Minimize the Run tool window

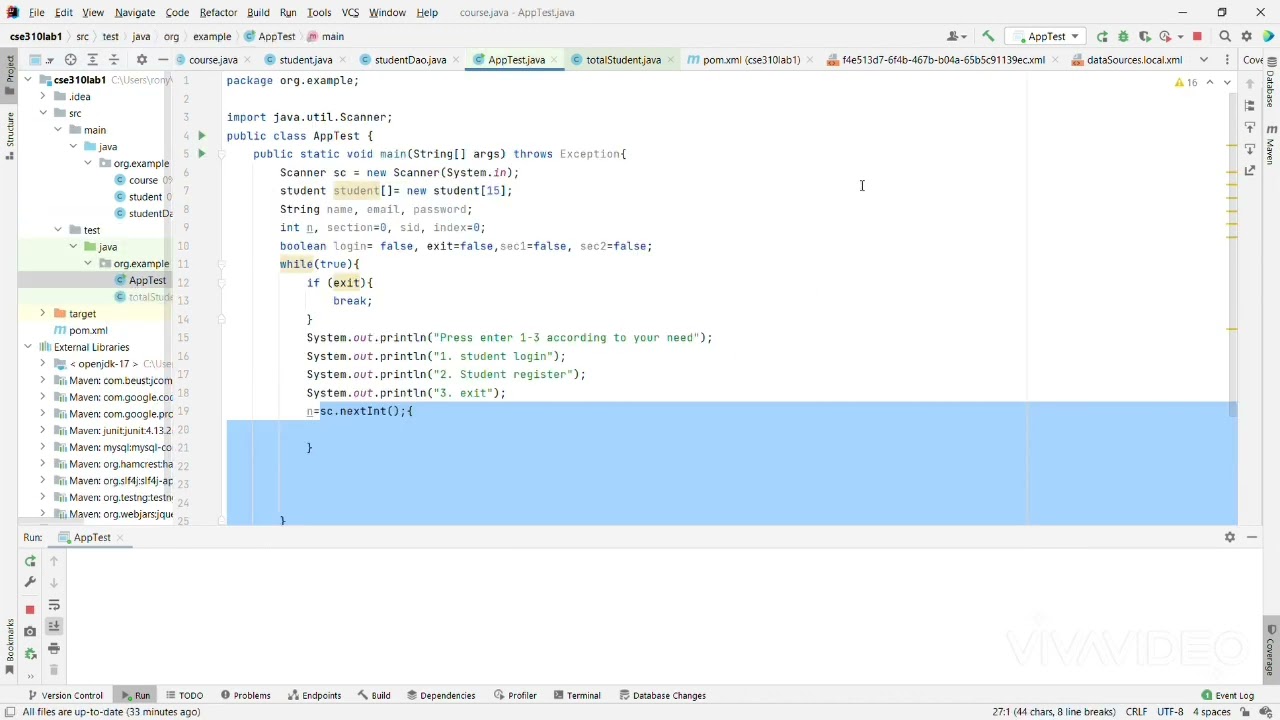[1252, 537]
